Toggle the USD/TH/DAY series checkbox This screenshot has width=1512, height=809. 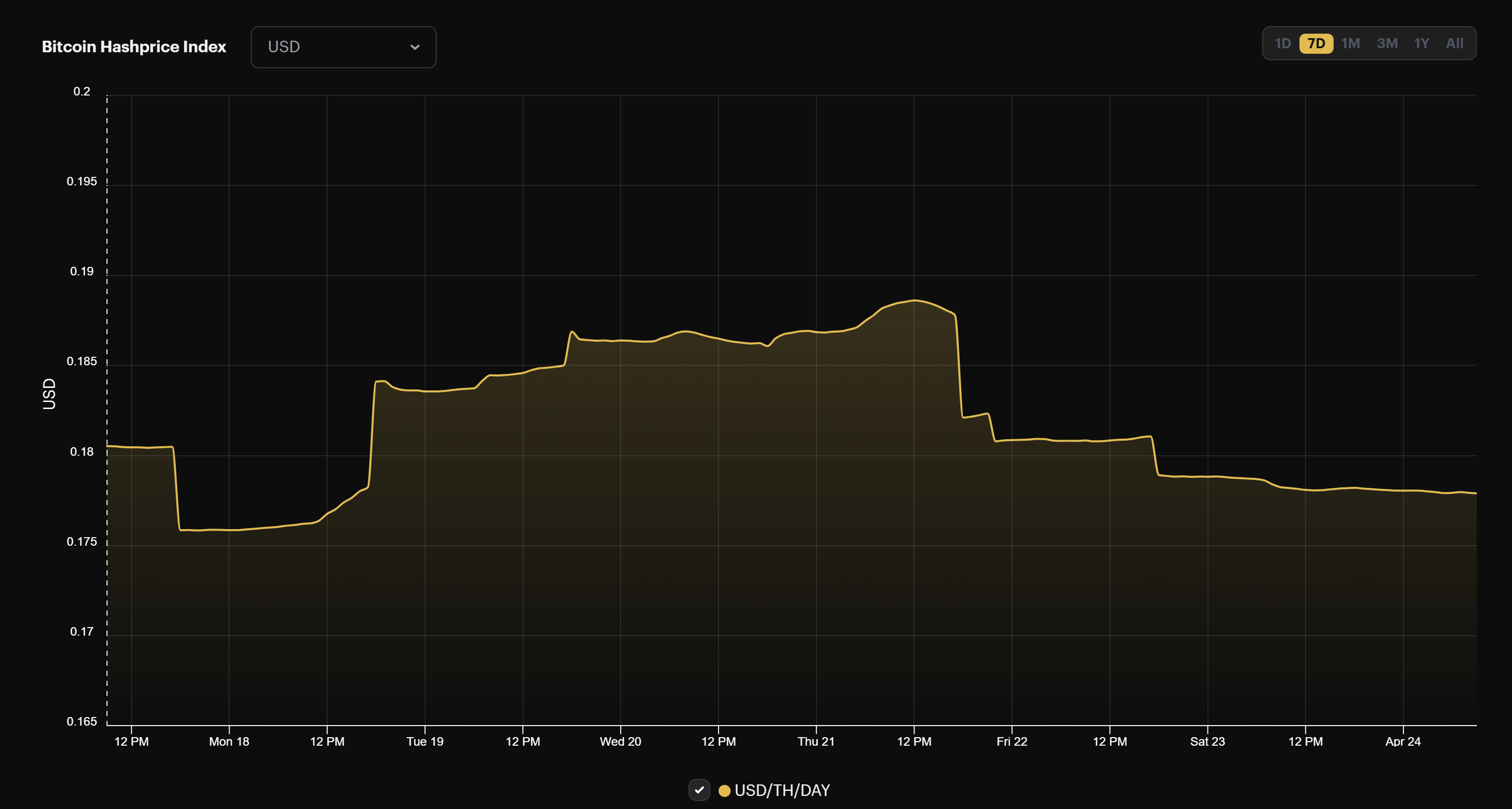click(699, 790)
